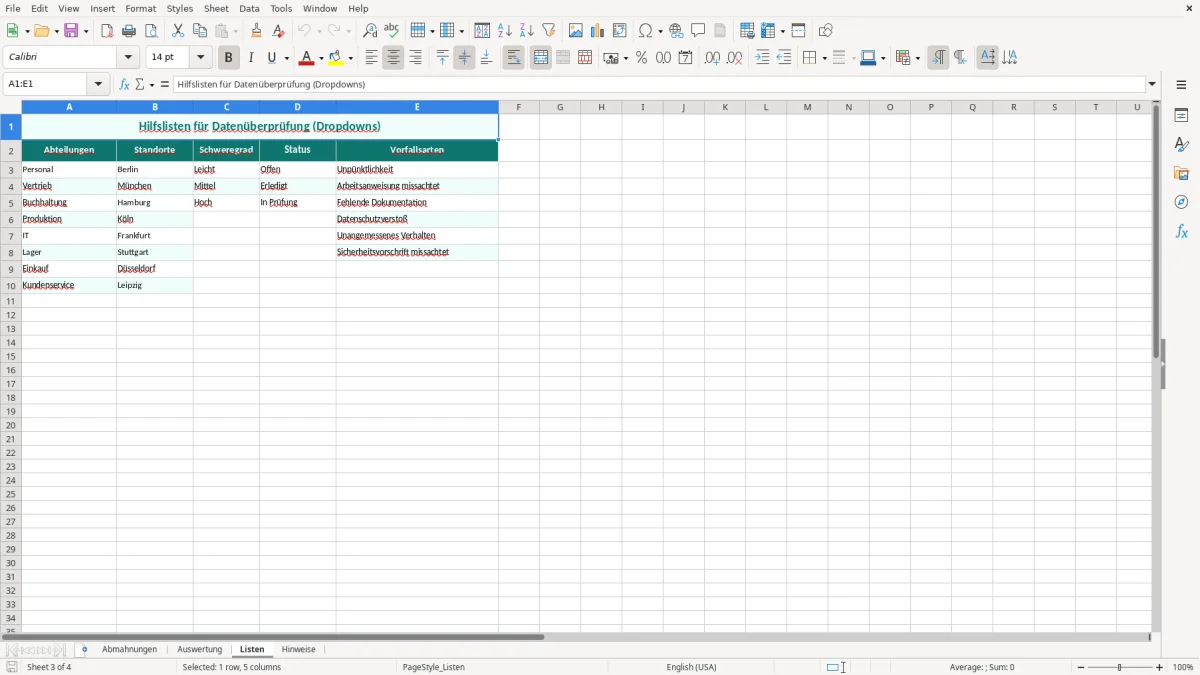Toggle wrap text
The width and height of the screenshot is (1200, 675).
(x=514, y=58)
